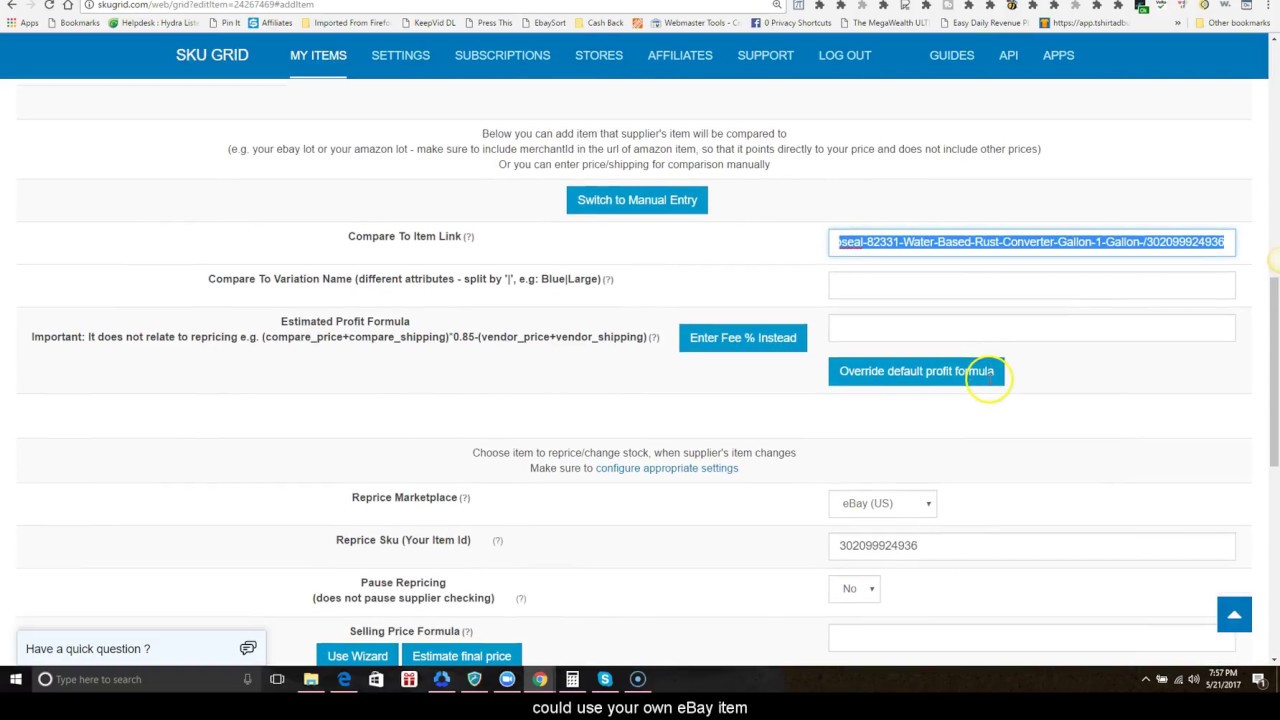Open Zoom app in taskbar
The height and width of the screenshot is (720, 1280).
[507, 679]
